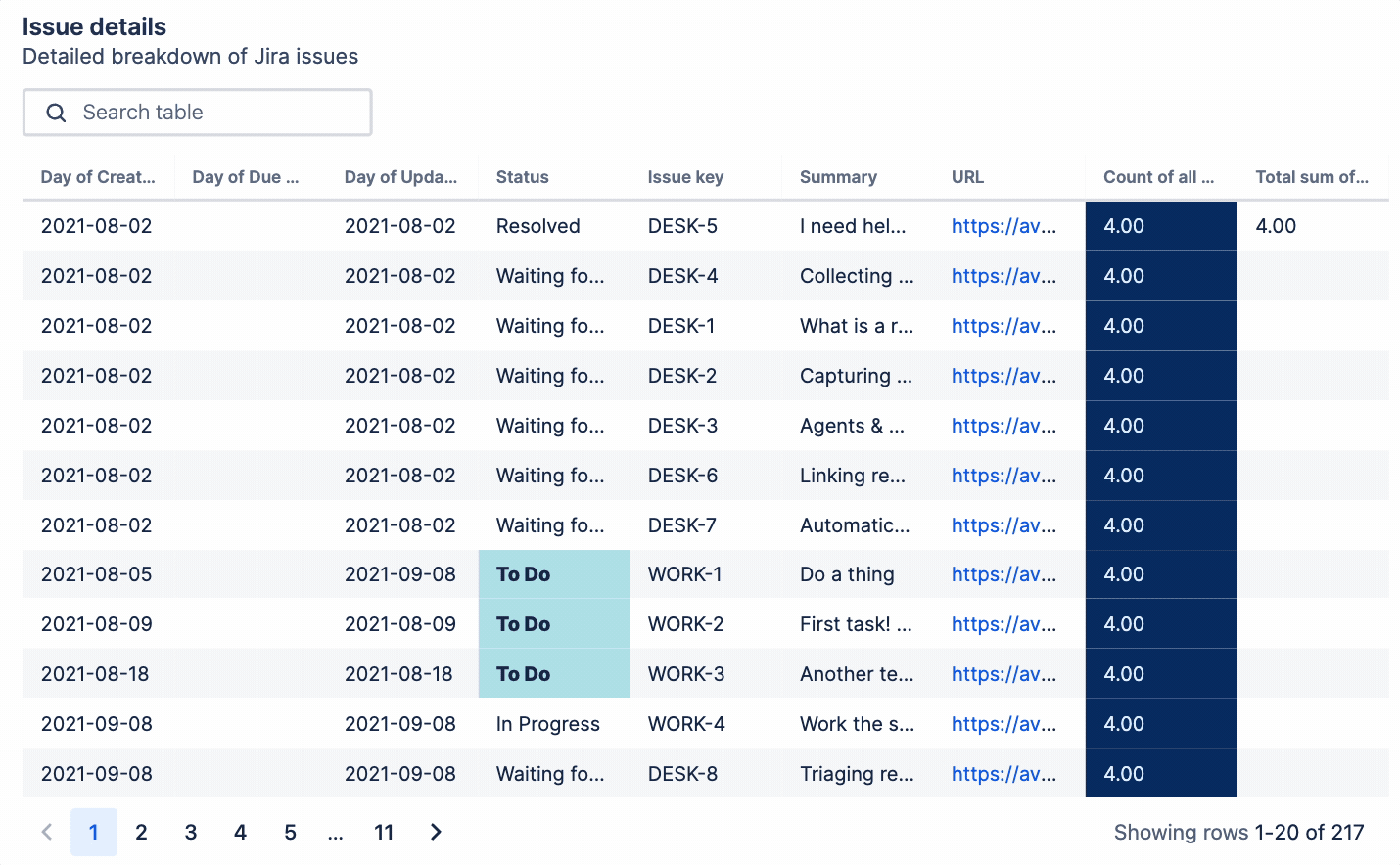Sort by the Summary column header
This screenshot has width=1400, height=865.
(838, 177)
